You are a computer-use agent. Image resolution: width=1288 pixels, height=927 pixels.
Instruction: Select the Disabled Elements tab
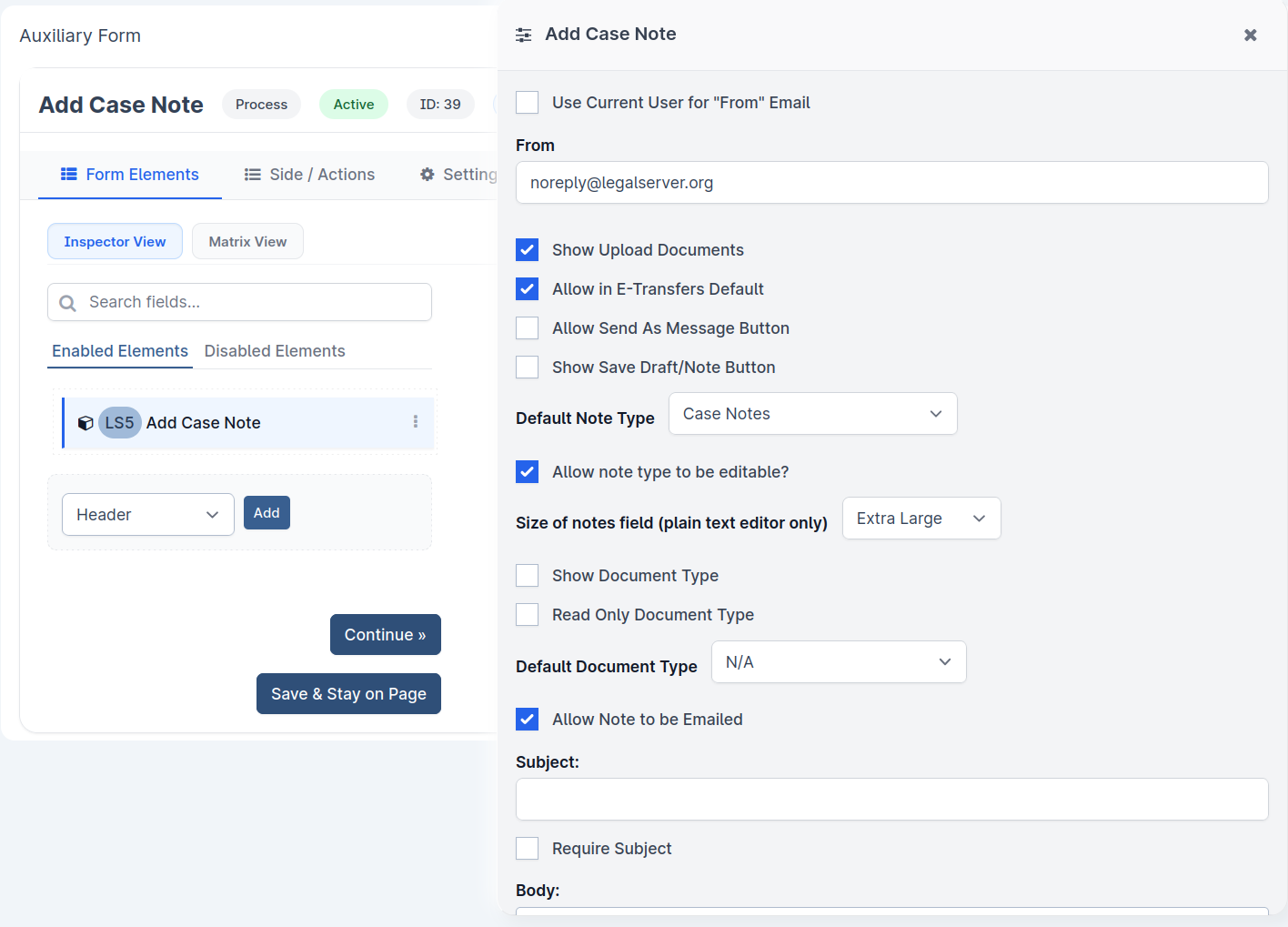tap(275, 351)
